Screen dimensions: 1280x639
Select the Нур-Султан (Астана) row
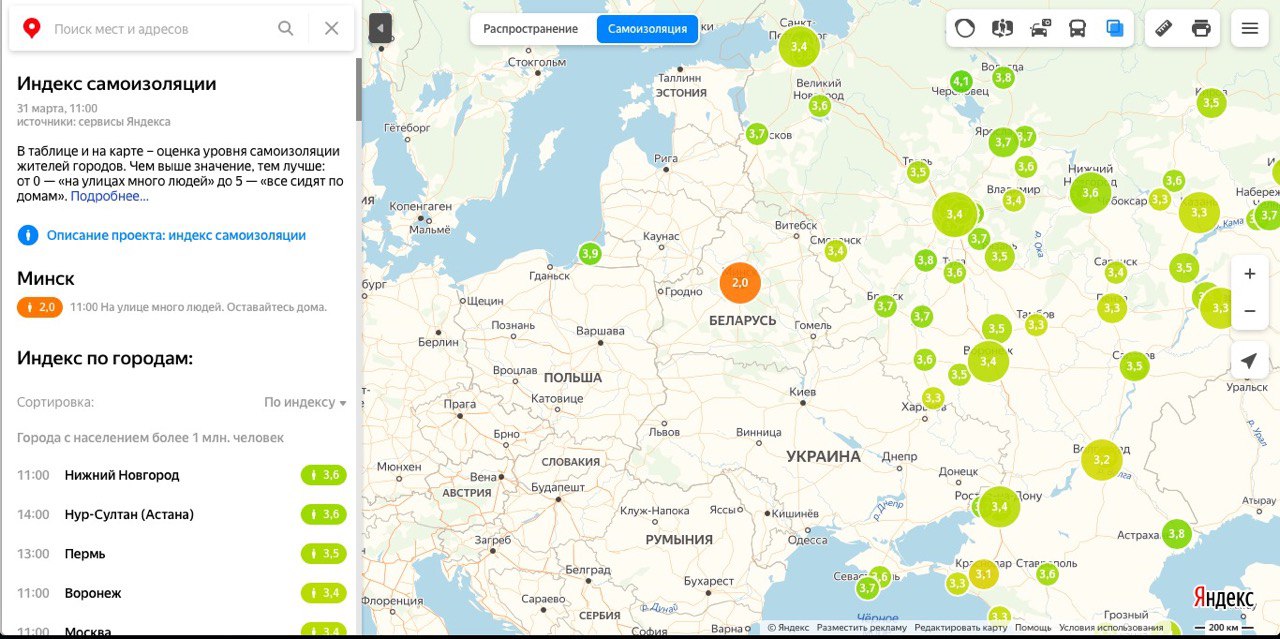click(181, 514)
